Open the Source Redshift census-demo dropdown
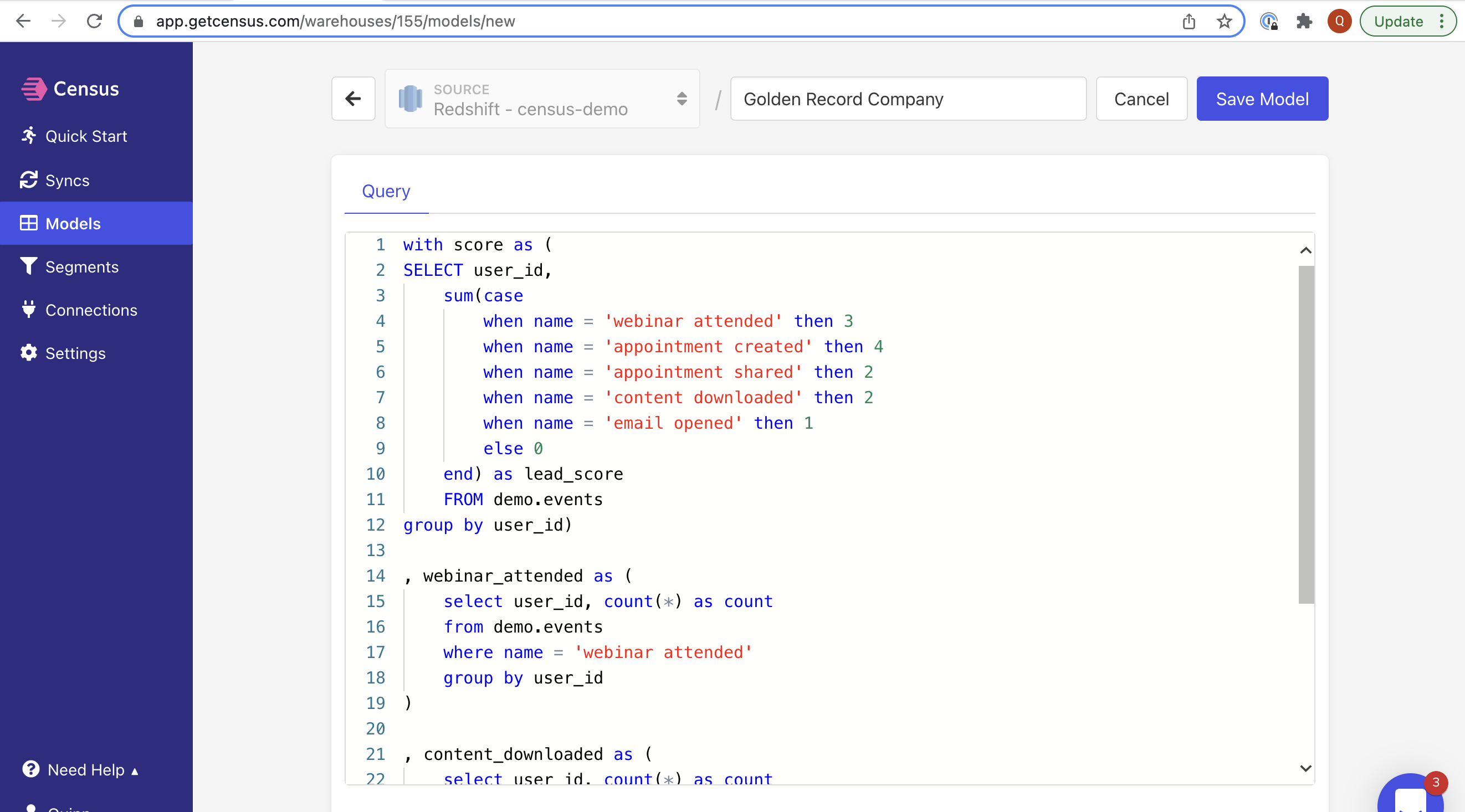Viewport: 1465px width, 812px height. (542, 99)
